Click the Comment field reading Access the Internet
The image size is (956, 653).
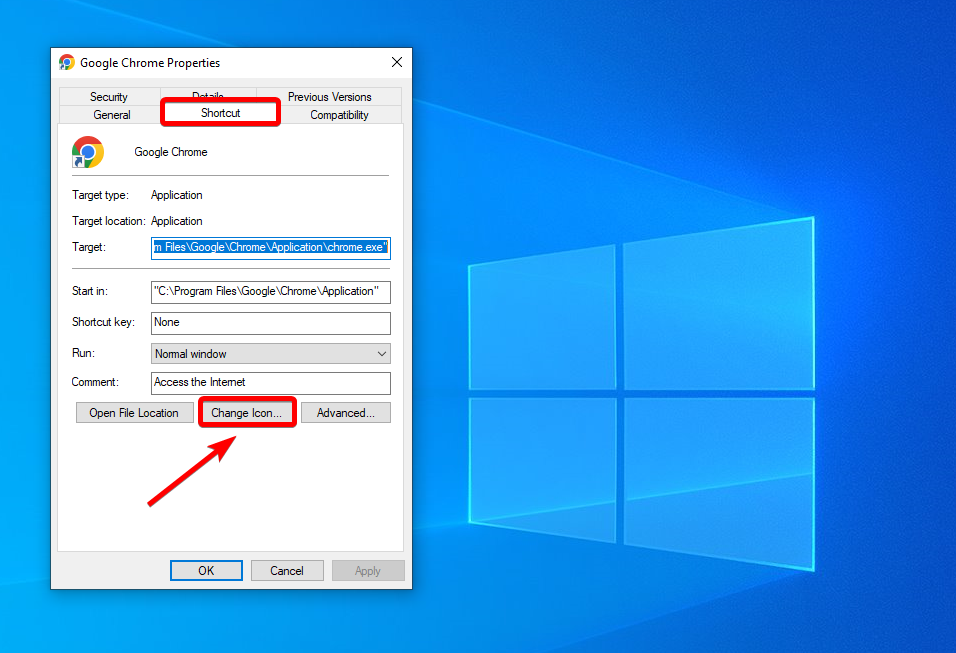pyautogui.click(x=270, y=383)
